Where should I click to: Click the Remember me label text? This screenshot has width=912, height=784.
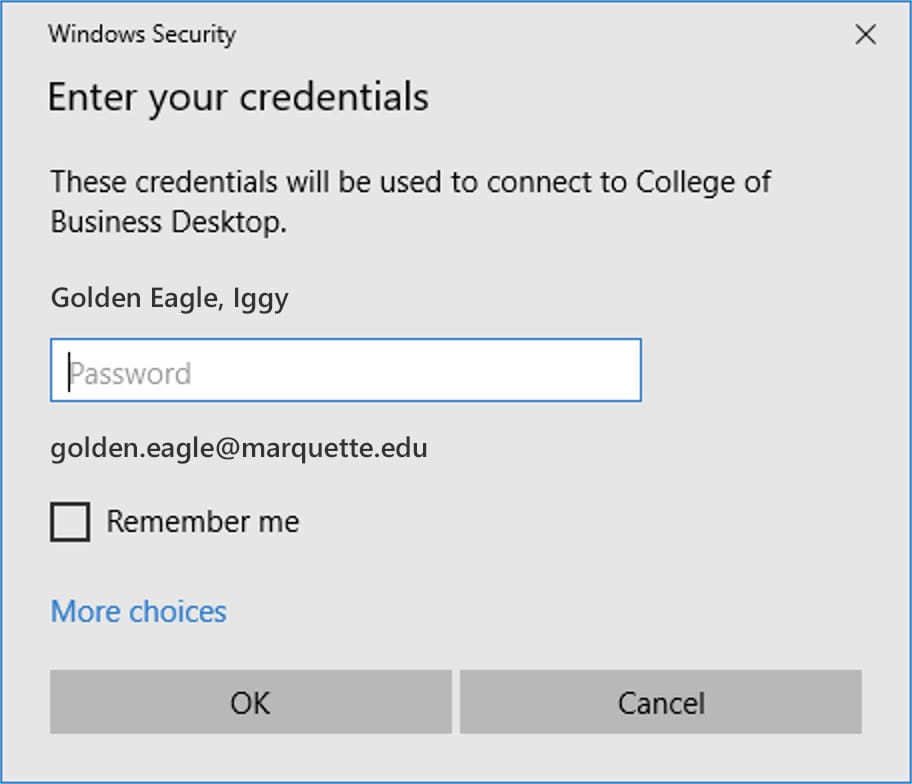[x=203, y=522]
